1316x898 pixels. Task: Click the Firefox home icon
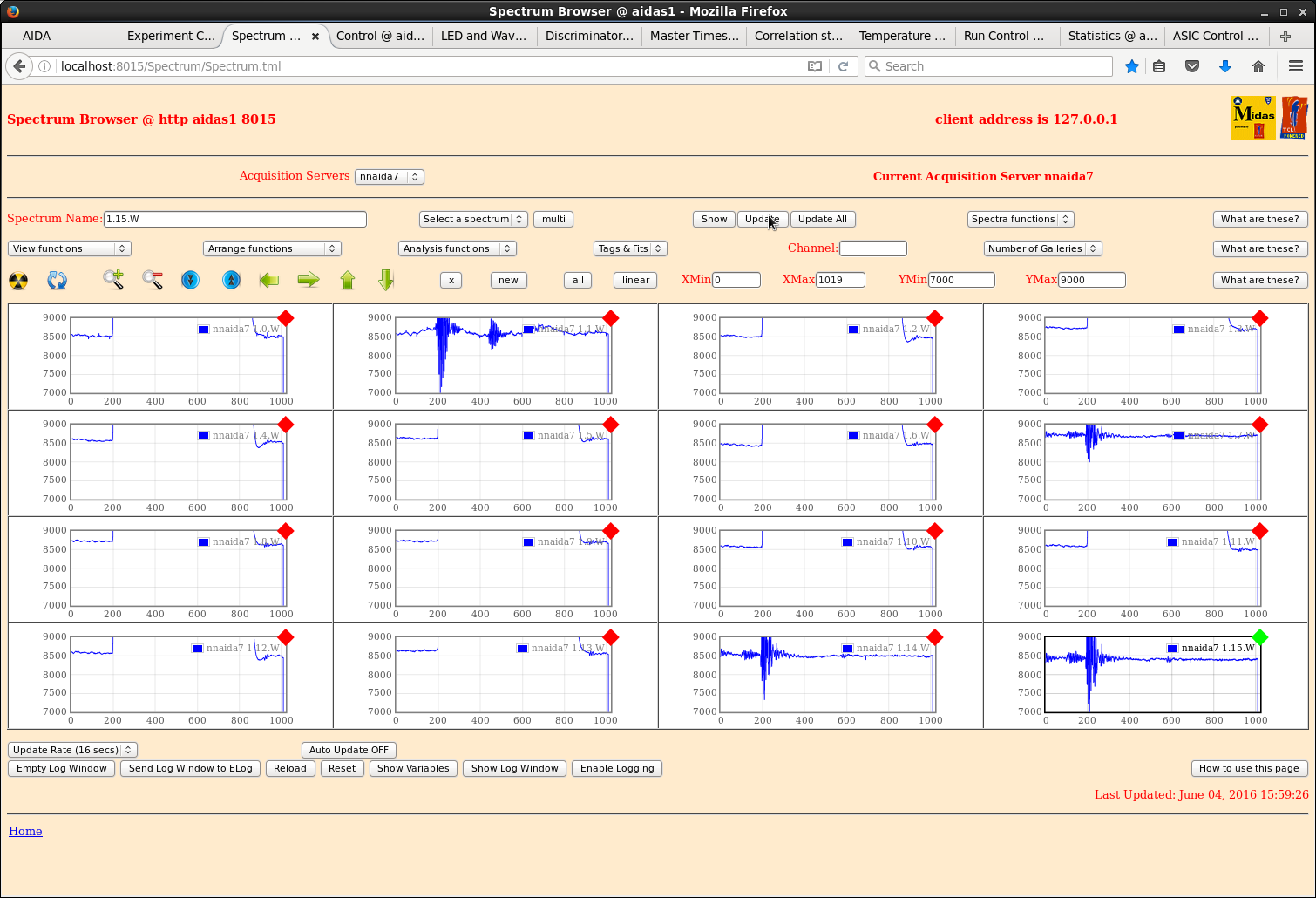click(x=1258, y=66)
